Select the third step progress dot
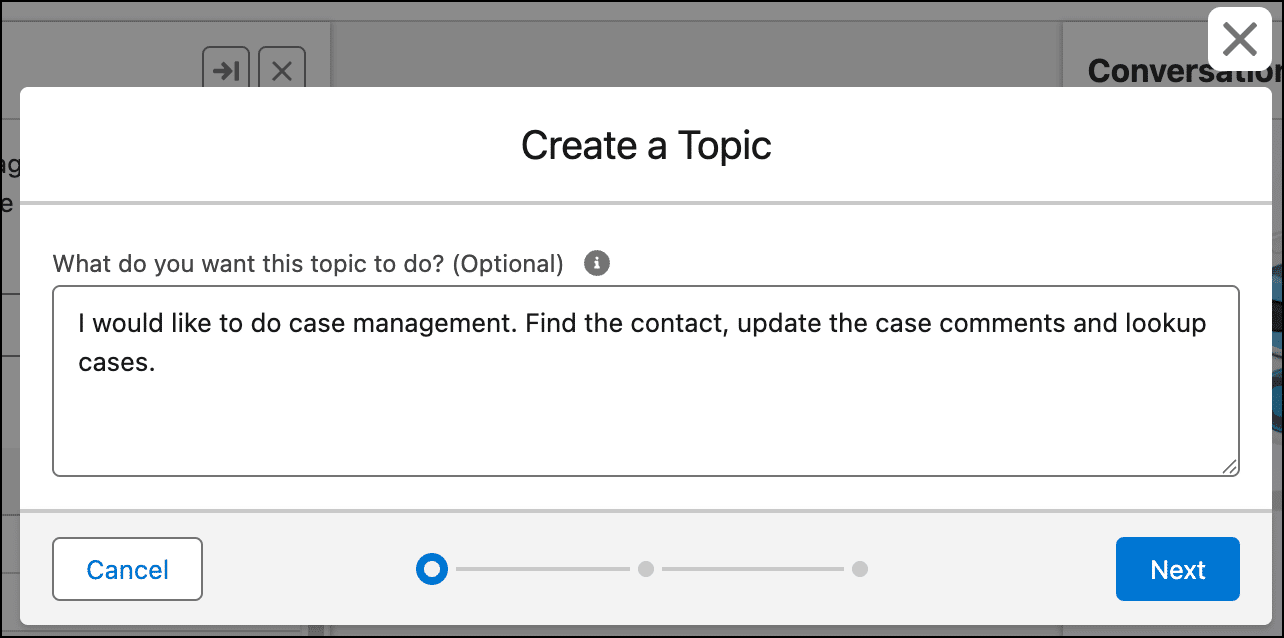1284x638 pixels. [860, 569]
